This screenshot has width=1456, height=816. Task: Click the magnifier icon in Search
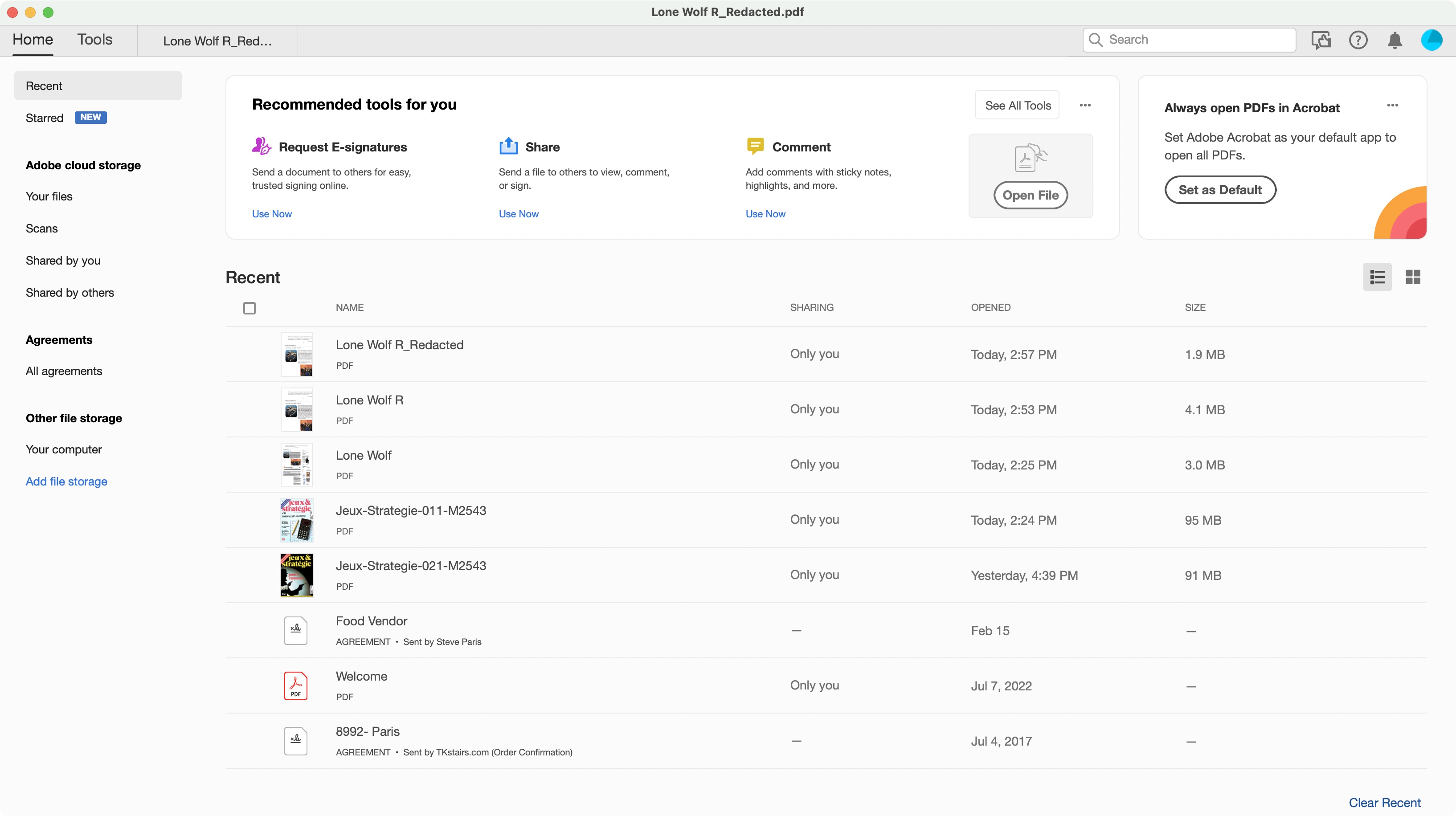click(x=1096, y=40)
